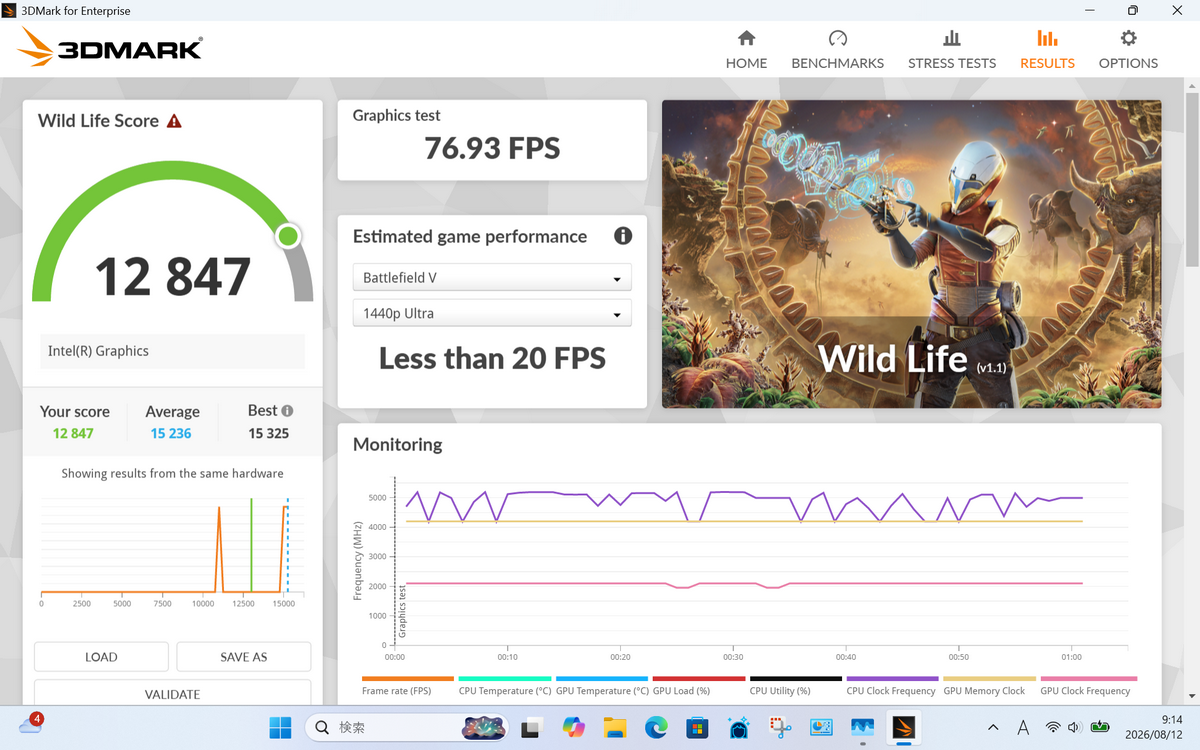Open the Battlefield V game dropdown
Screen dimensions: 1200x750
pyautogui.click(x=492, y=278)
